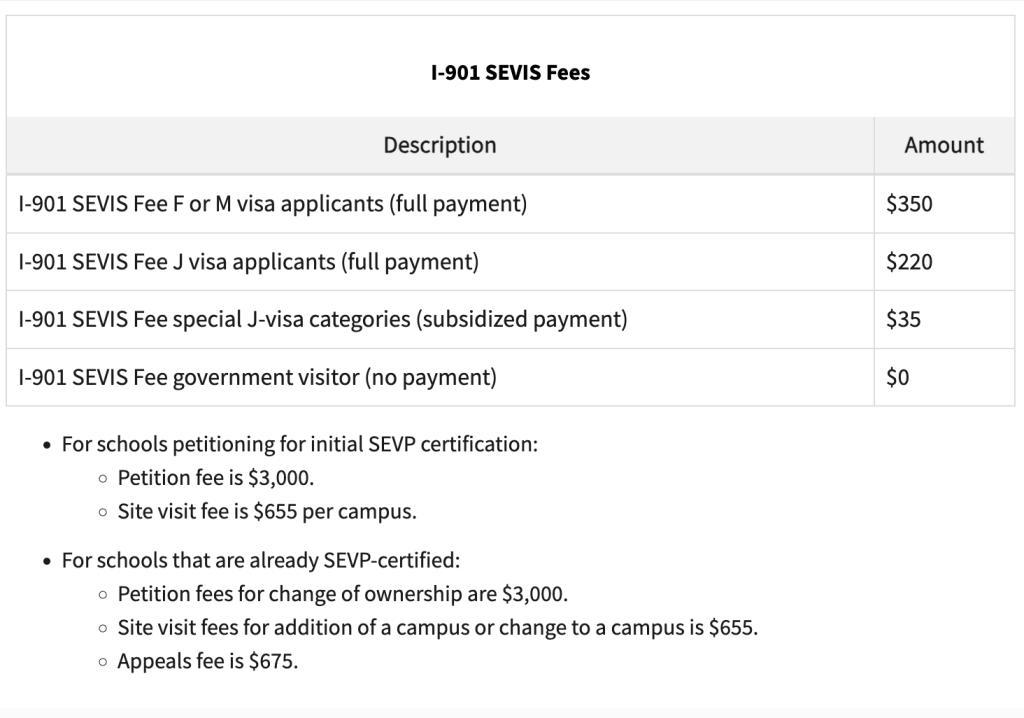Viewport: 1024px width, 718px height.
Task: Click the I-901 SEVIS Fees table title
Action: tap(510, 73)
